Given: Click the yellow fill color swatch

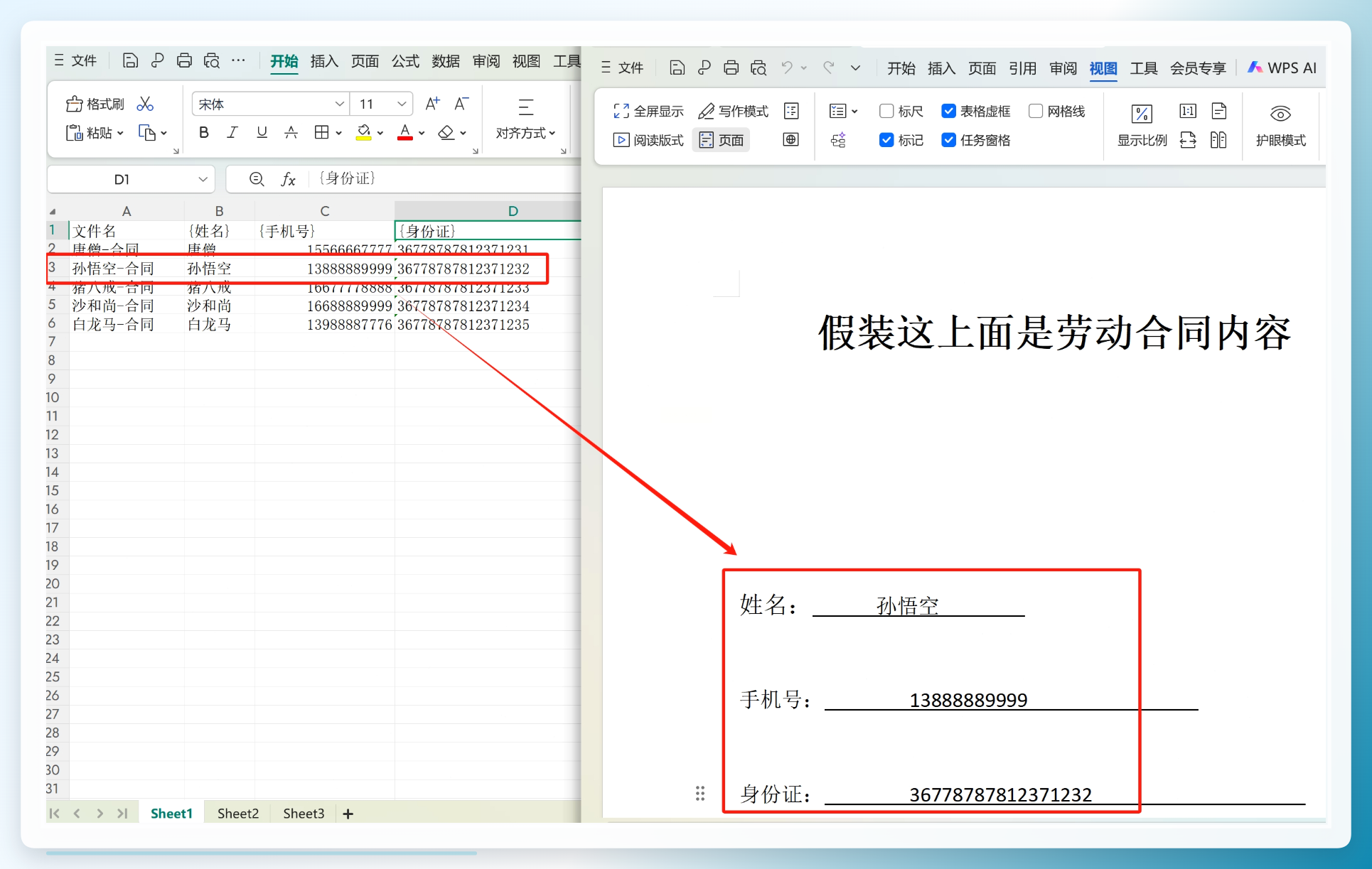Looking at the screenshot, I should pos(364,132).
